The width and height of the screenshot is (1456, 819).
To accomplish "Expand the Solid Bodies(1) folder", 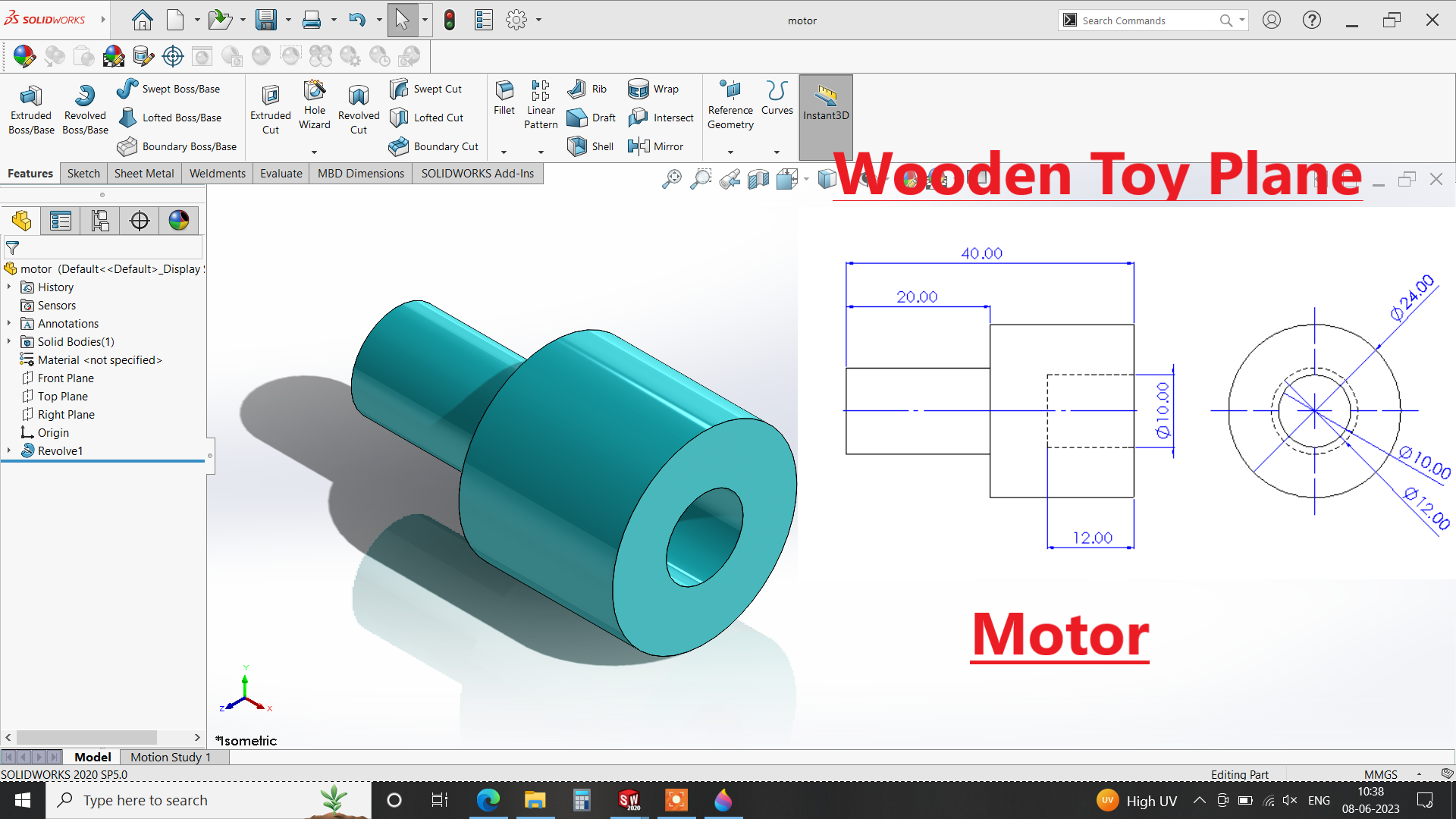I will 9,342.
